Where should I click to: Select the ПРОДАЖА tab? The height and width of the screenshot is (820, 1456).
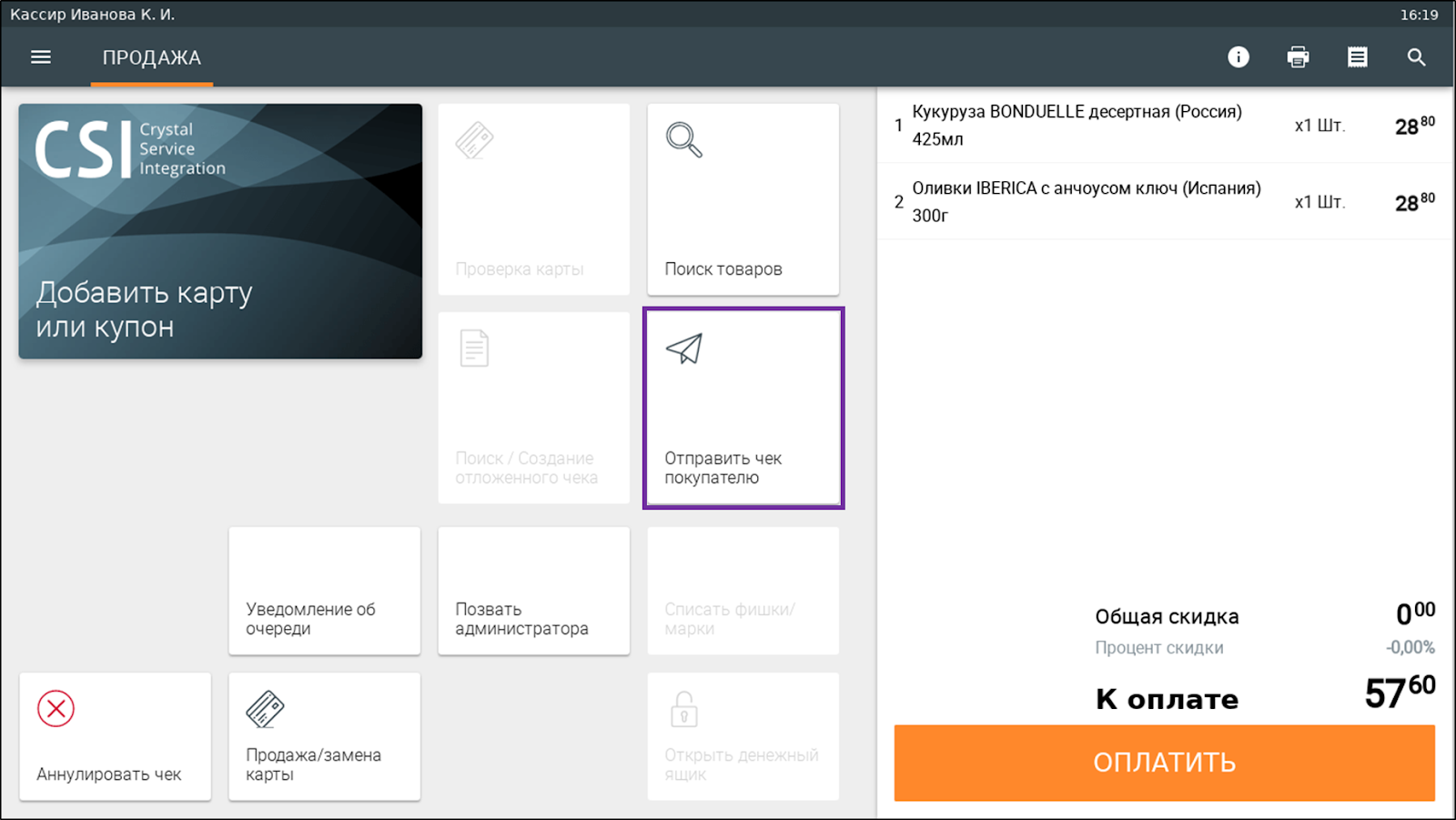[x=152, y=58]
